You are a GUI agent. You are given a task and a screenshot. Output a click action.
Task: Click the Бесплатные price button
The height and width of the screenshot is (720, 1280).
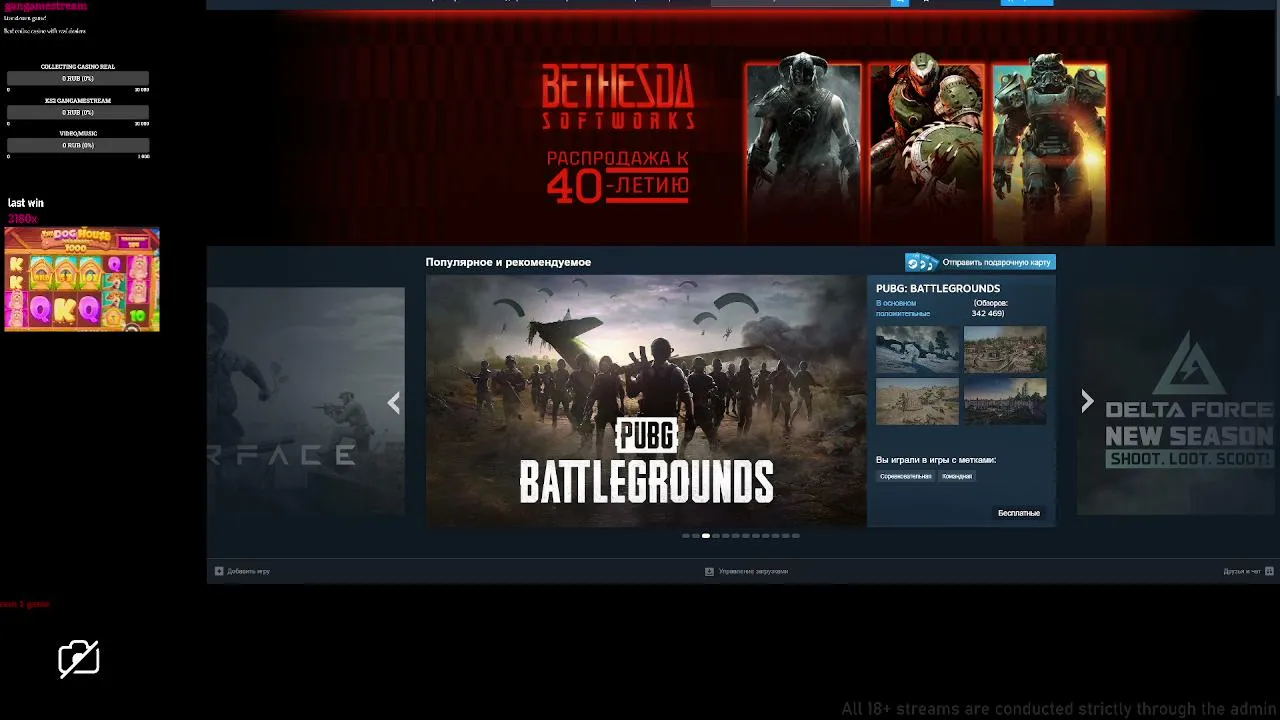(x=1019, y=513)
